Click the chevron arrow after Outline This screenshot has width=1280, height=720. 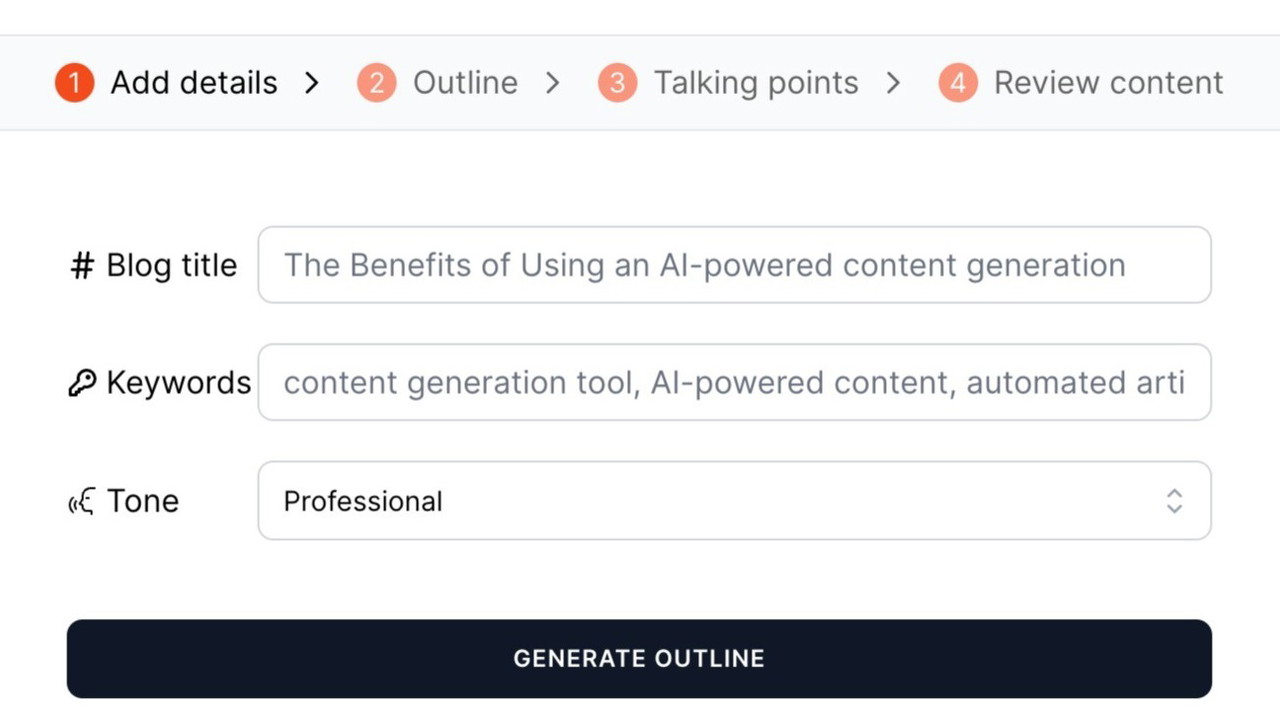552,83
